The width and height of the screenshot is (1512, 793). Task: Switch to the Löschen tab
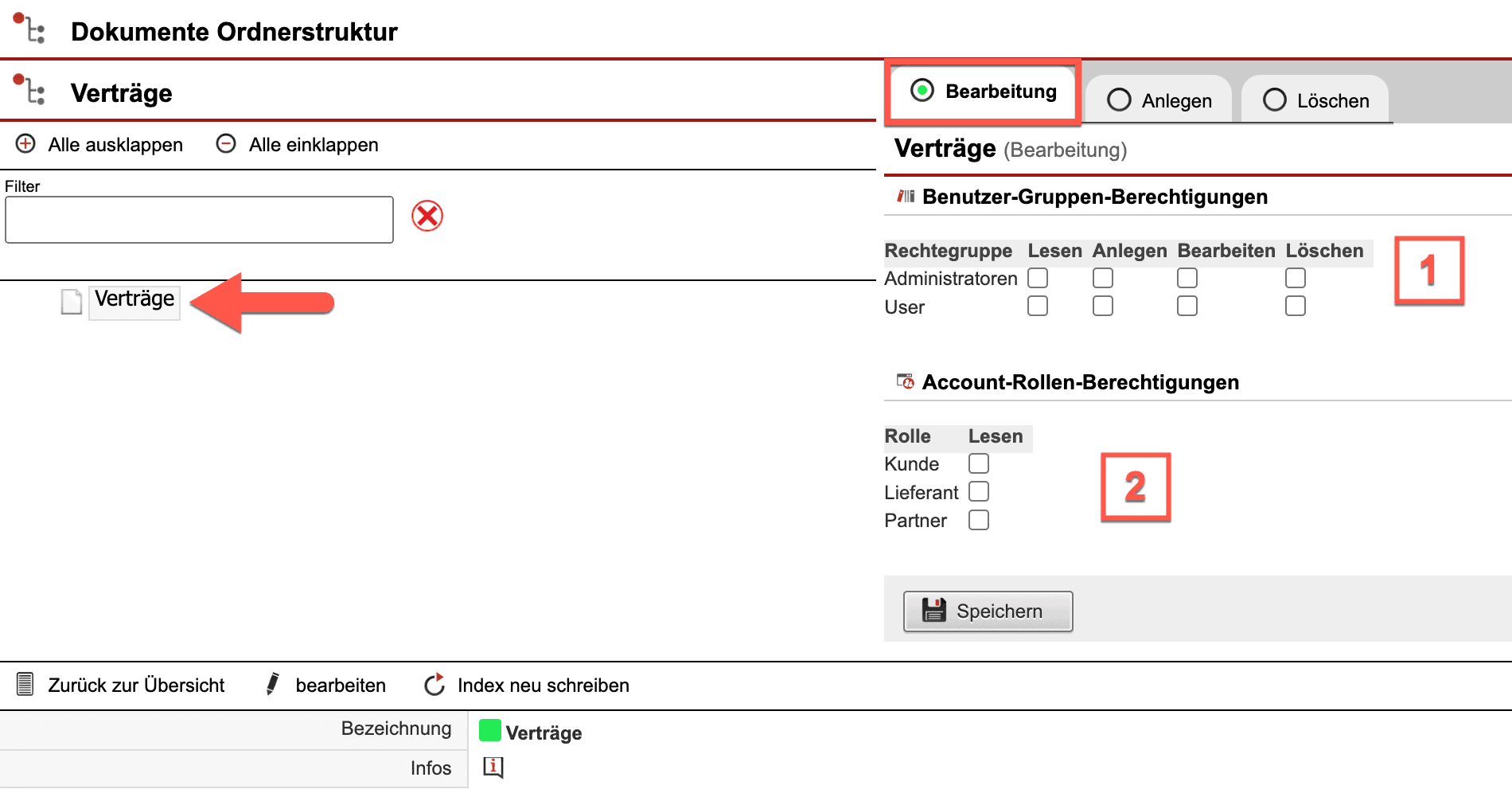coord(1315,101)
